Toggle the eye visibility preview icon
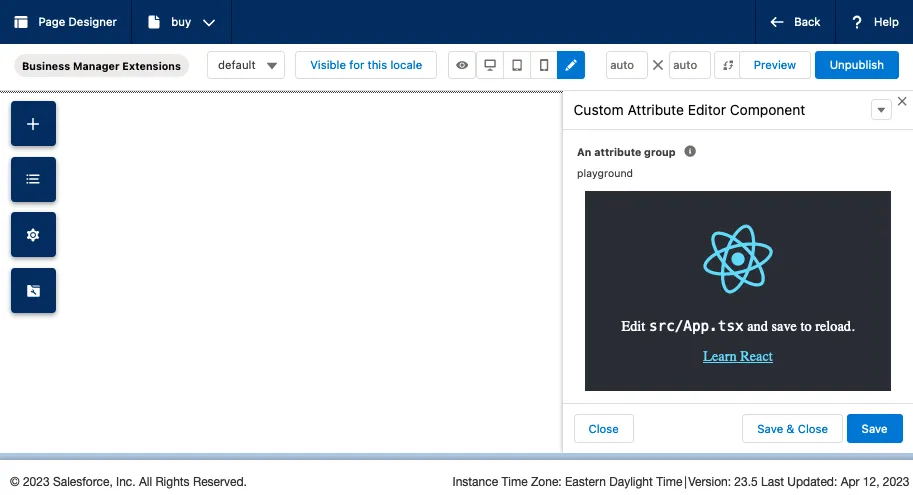 pyautogui.click(x=462, y=65)
